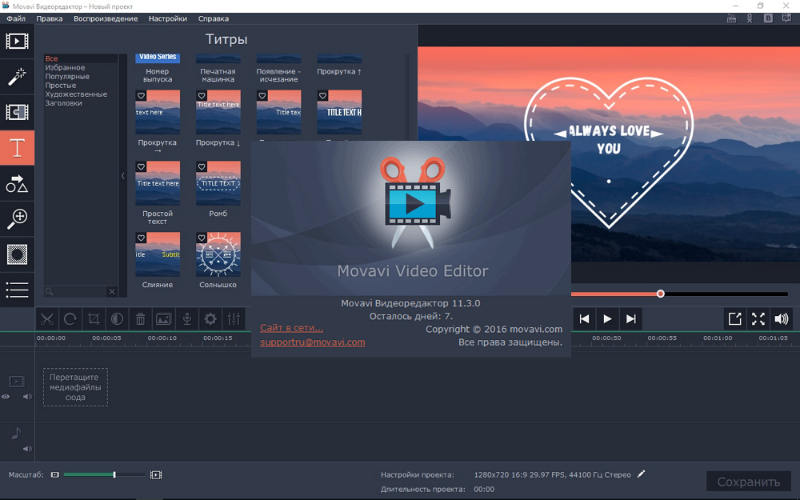Open the Сайт в сети link

coord(291,328)
